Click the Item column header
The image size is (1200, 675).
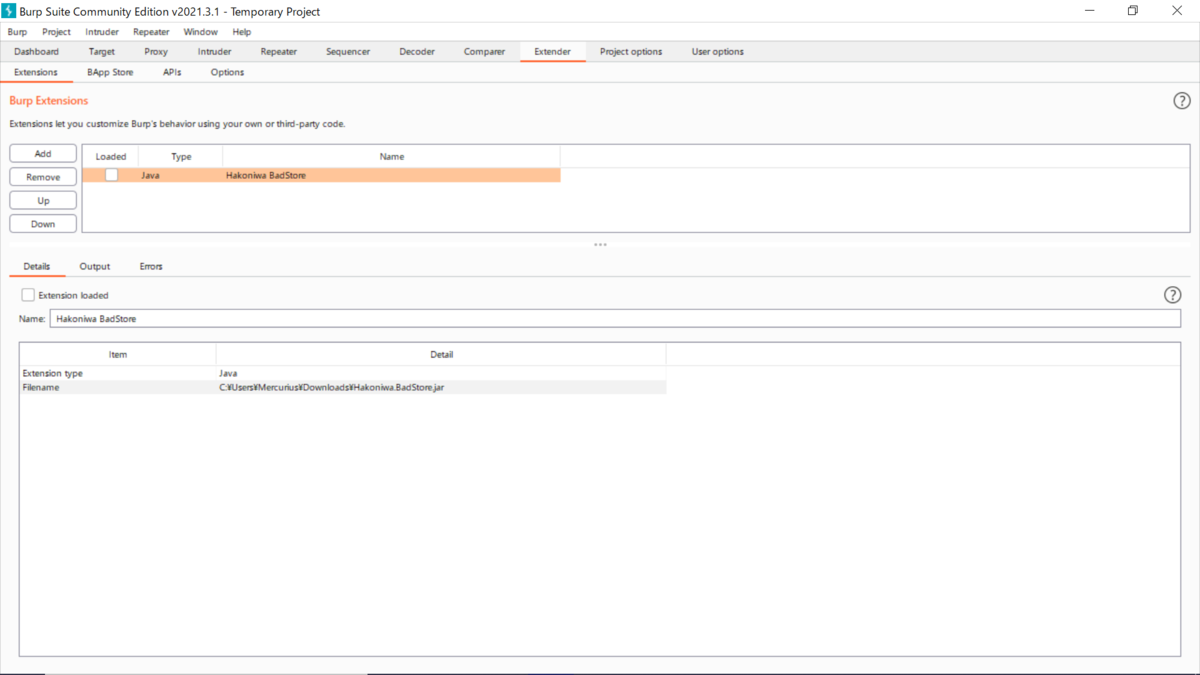point(118,355)
